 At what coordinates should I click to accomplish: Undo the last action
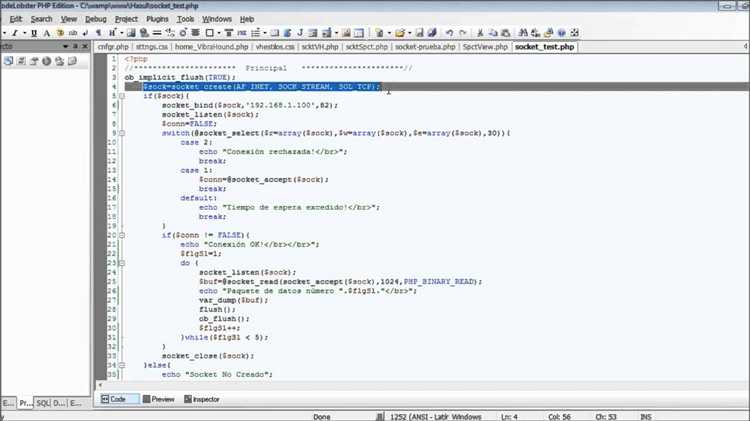450,33
